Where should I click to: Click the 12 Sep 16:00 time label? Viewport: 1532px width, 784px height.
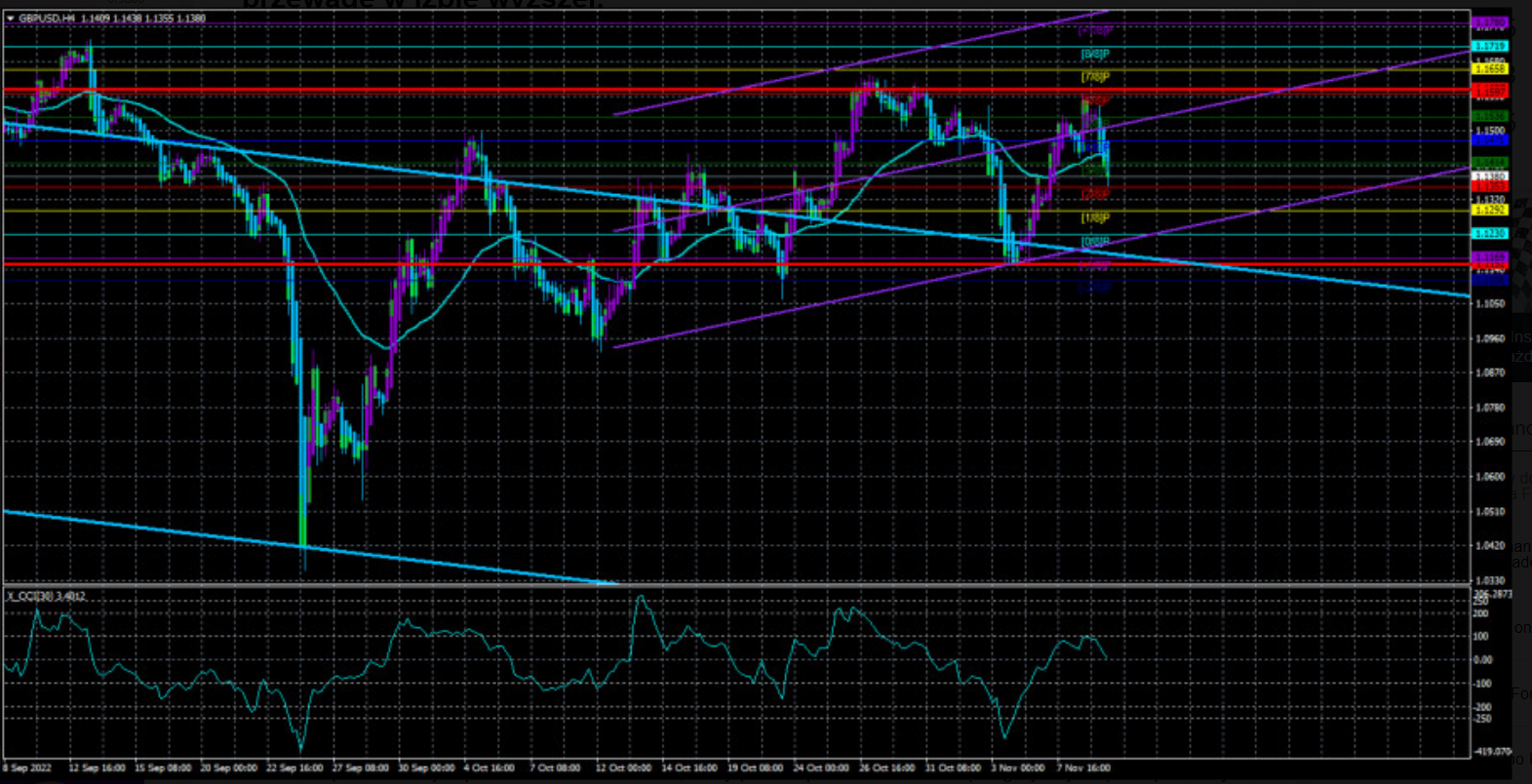(97, 768)
